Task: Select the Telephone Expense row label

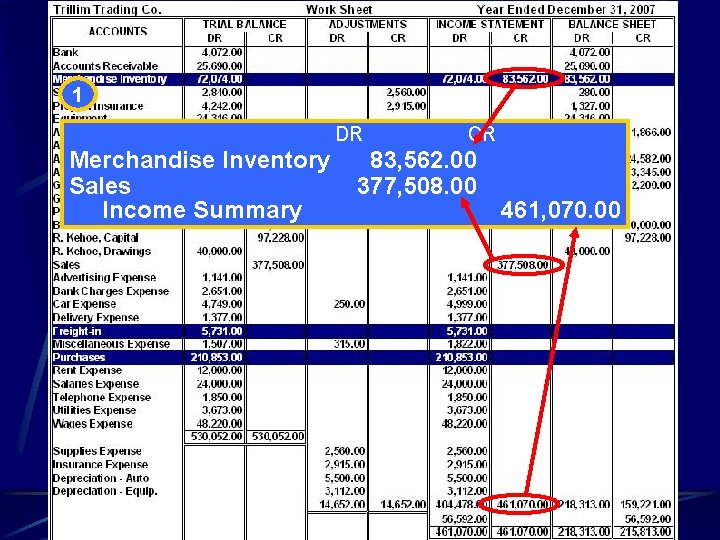Action: tap(101, 397)
